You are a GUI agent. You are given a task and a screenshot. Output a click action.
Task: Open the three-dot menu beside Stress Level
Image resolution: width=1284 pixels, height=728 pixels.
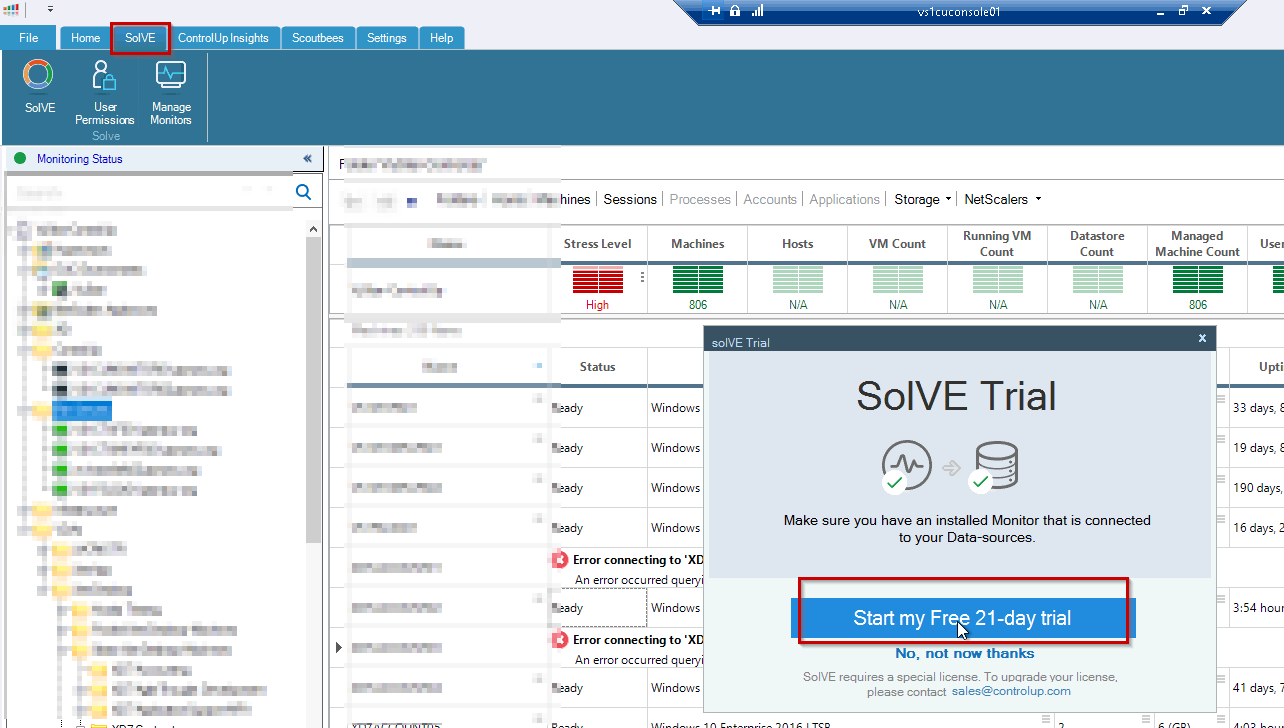point(642,277)
